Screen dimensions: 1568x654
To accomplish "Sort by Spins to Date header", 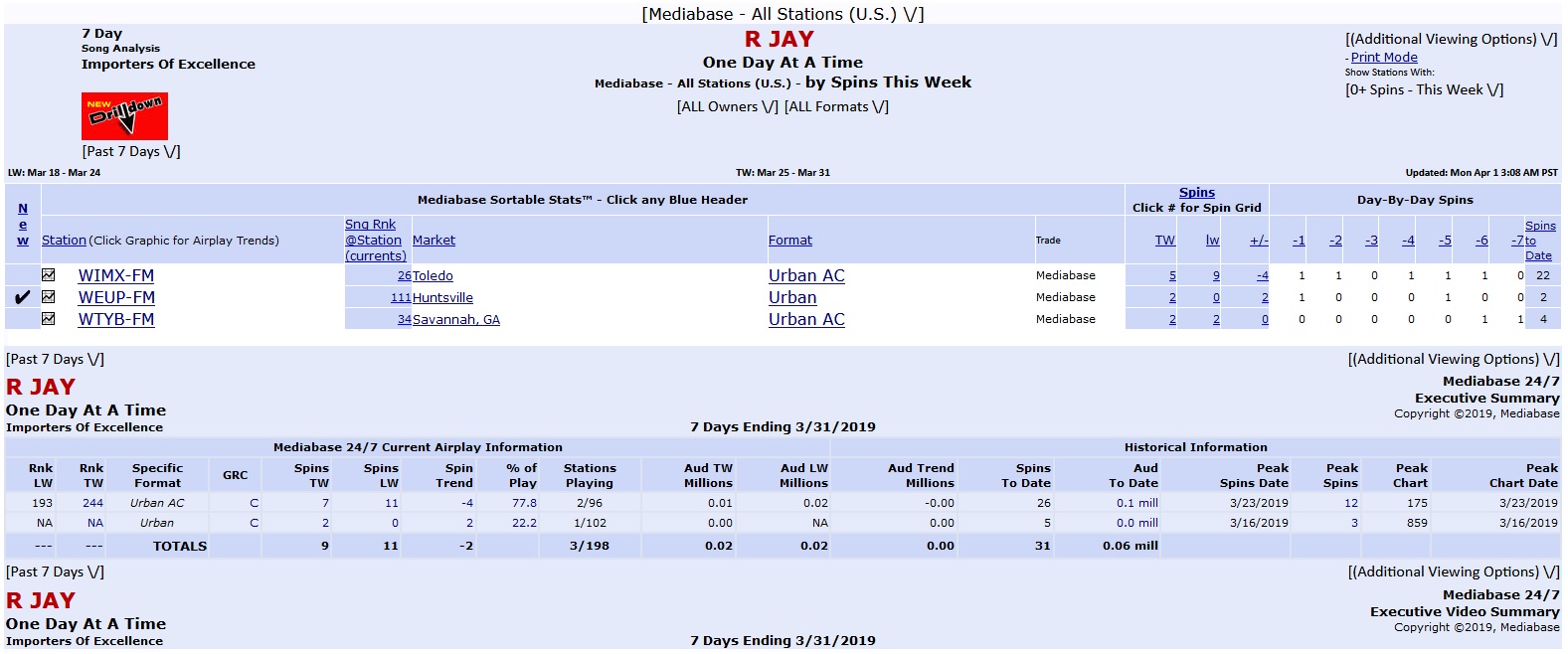I will tap(1540, 241).
